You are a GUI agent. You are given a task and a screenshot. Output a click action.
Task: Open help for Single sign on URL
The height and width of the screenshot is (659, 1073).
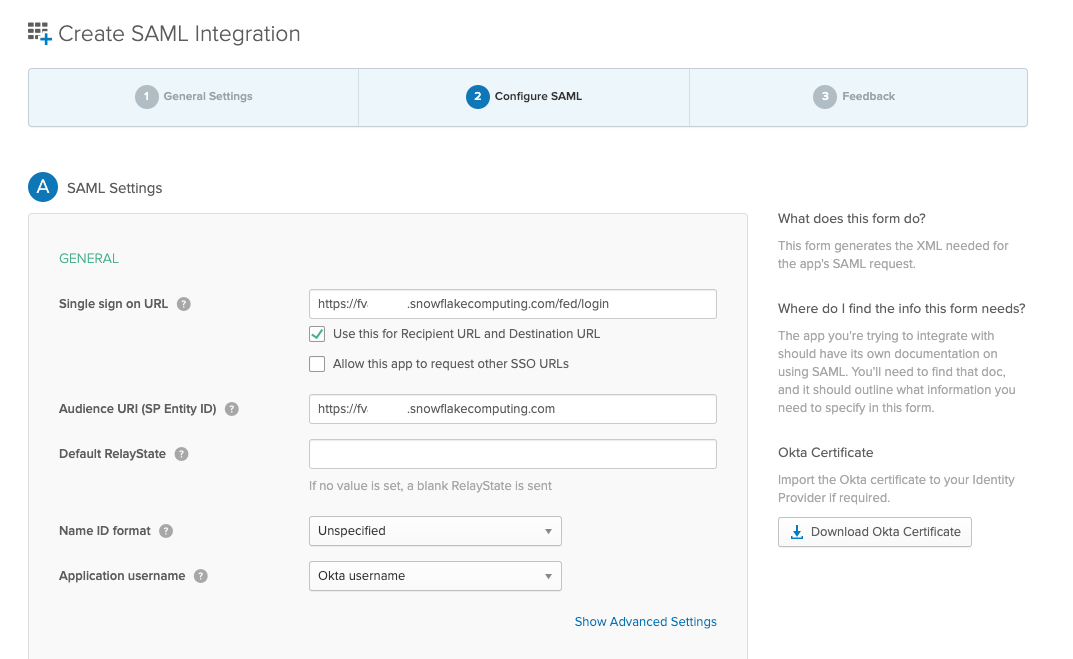click(183, 304)
